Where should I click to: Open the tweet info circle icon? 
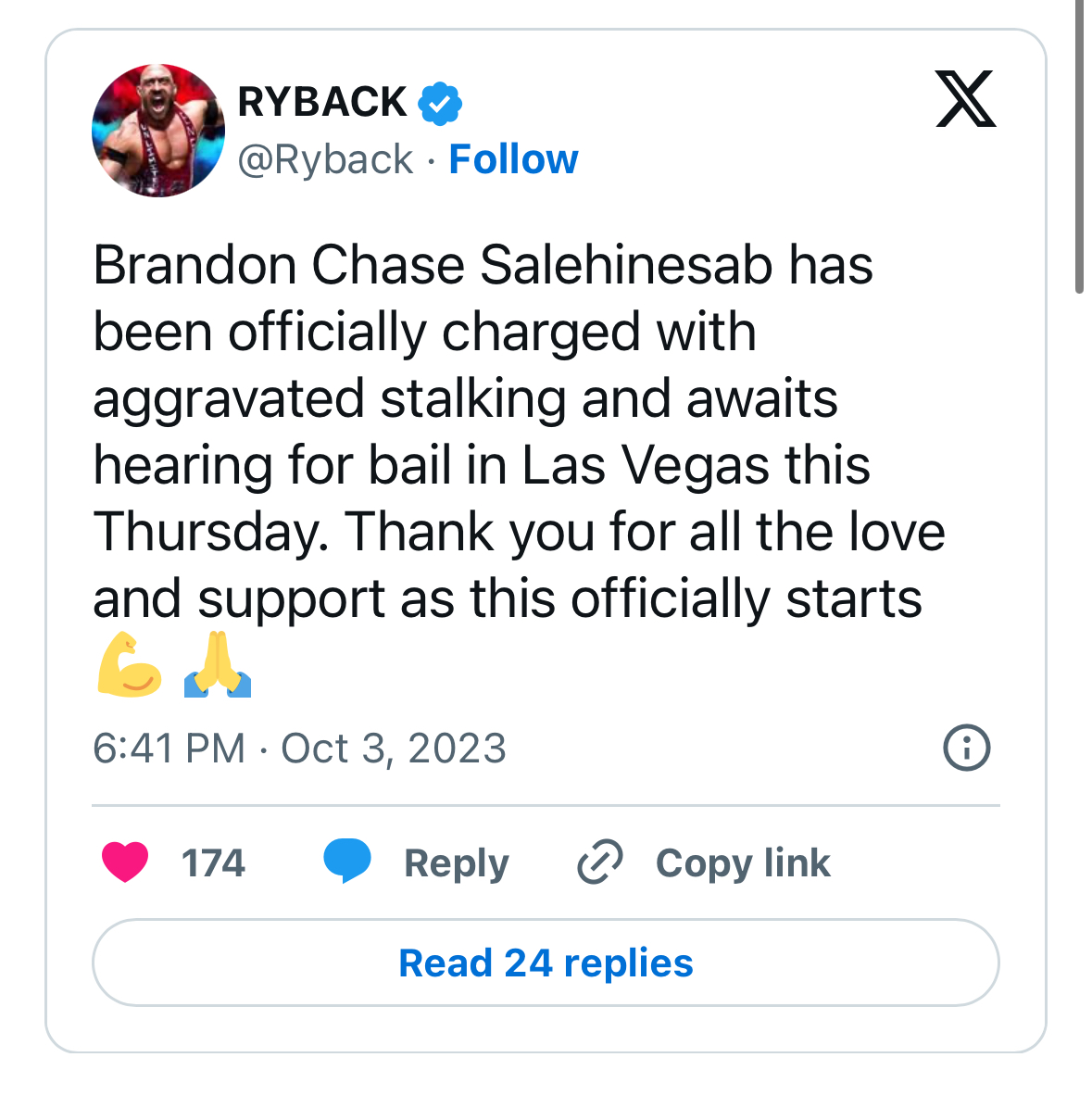(x=966, y=748)
